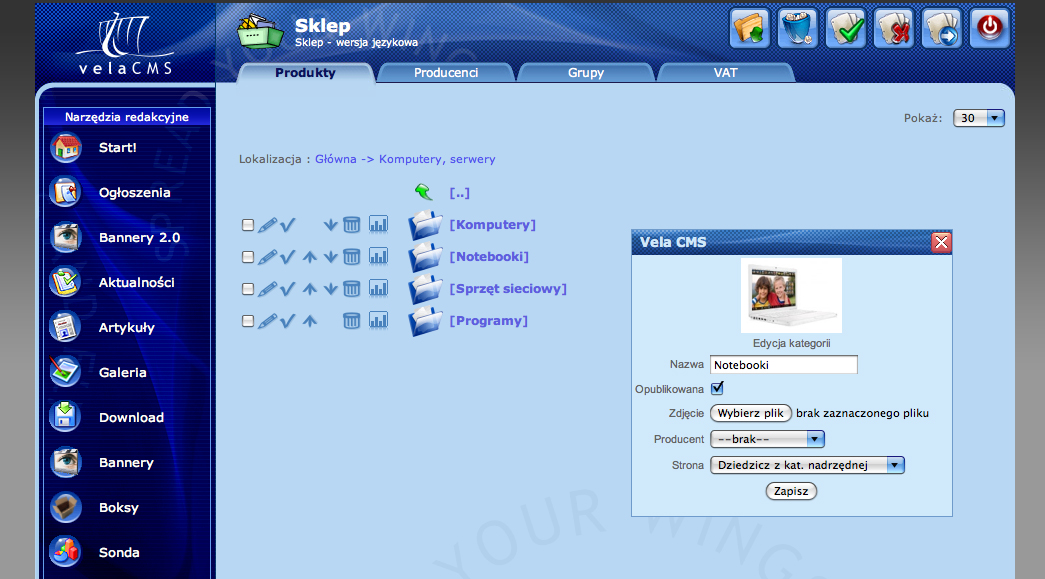Tick the checkbox beside Komputery row
Screen dimensions: 1045x579
248,225
